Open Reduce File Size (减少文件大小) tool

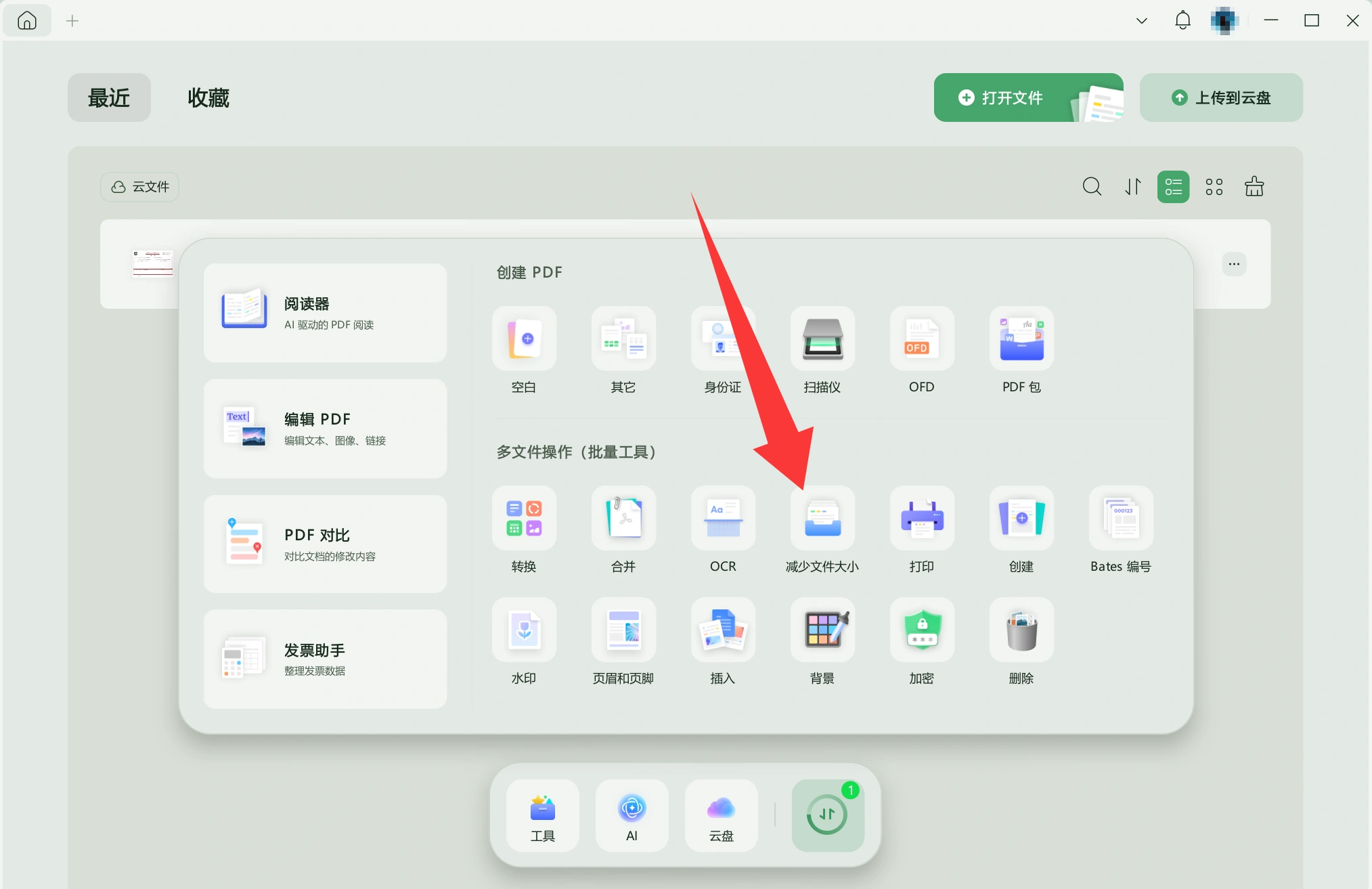click(822, 518)
